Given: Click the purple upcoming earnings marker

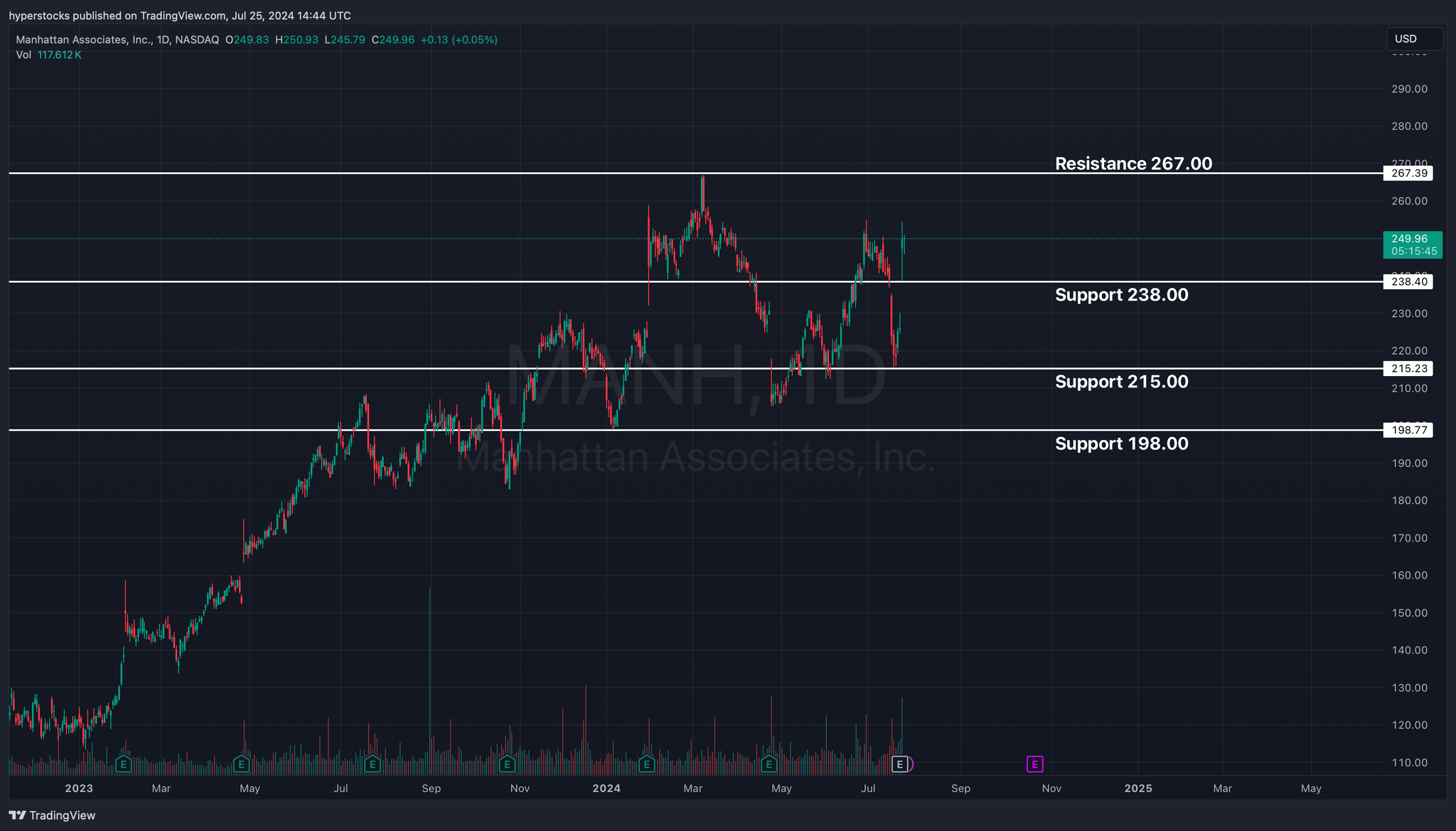Looking at the screenshot, I should point(1034,764).
